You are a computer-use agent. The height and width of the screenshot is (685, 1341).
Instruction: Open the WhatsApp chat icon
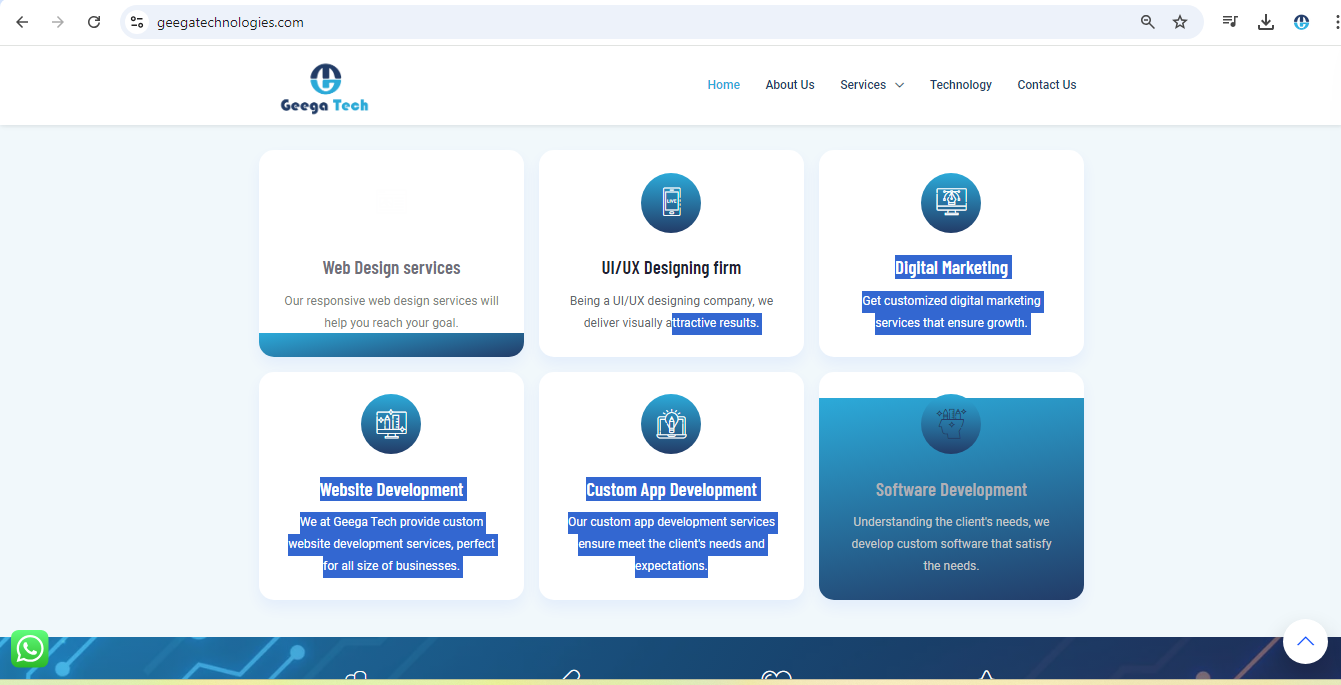[29, 649]
